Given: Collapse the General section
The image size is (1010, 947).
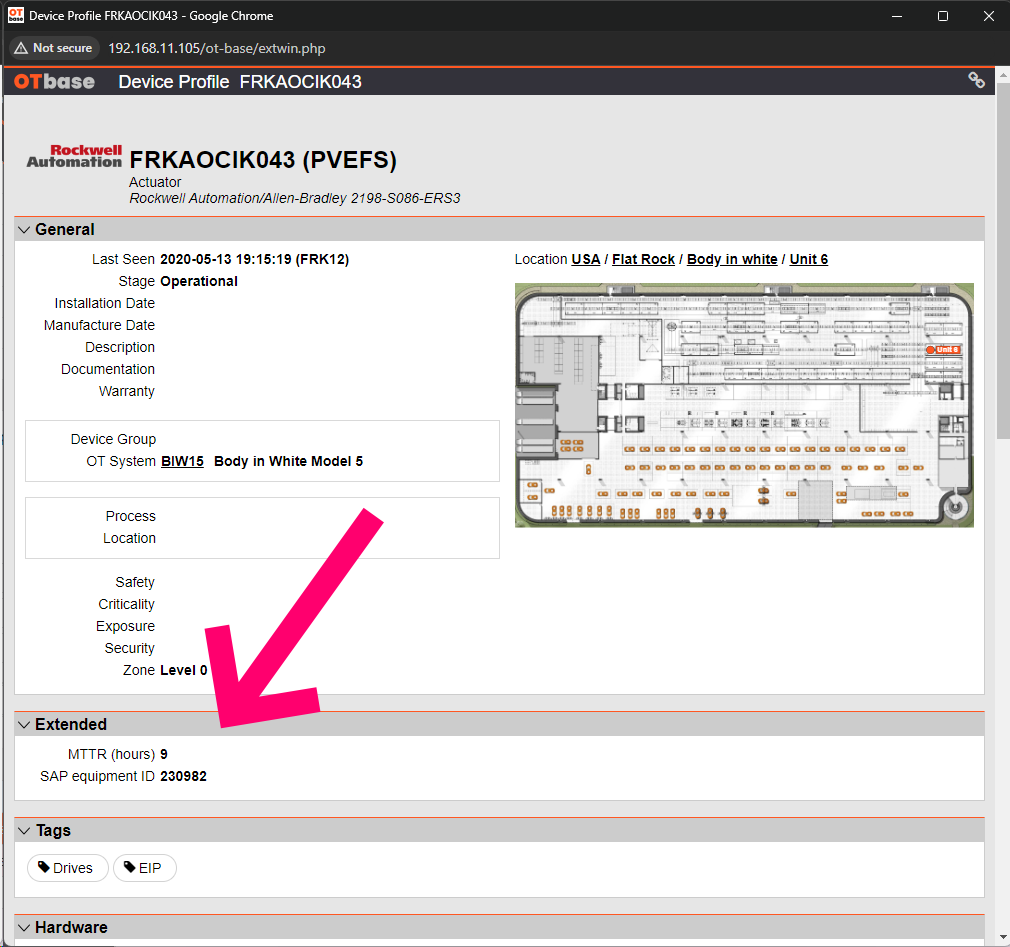Looking at the screenshot, I should (24, 230).
